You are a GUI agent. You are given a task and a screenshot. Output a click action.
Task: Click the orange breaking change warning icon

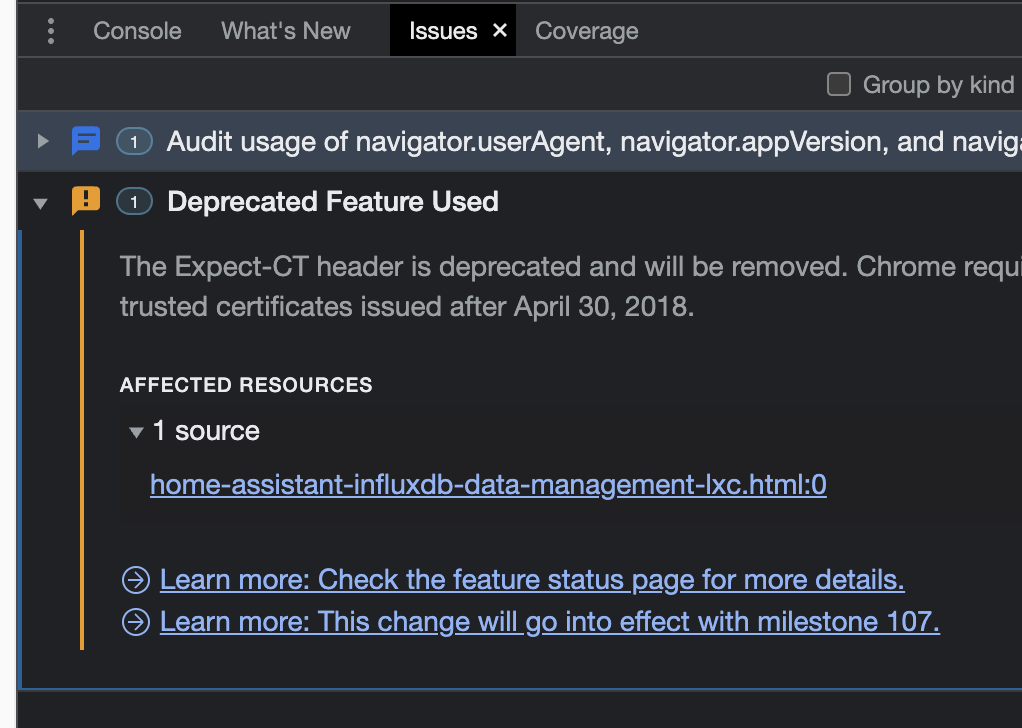pyautogui.click(x=86, y=201)
